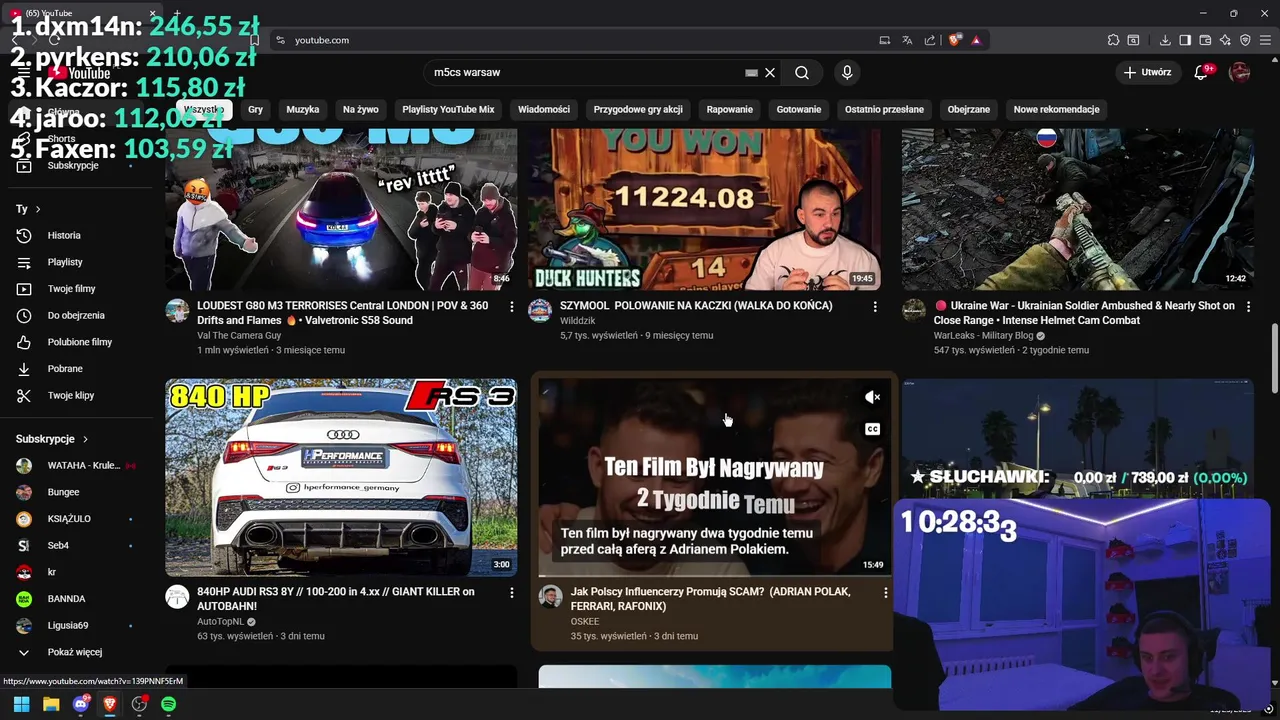This screenshot has height=720, width=1280.
Task: Open YouTube notifications bell
Action: 1202,72
